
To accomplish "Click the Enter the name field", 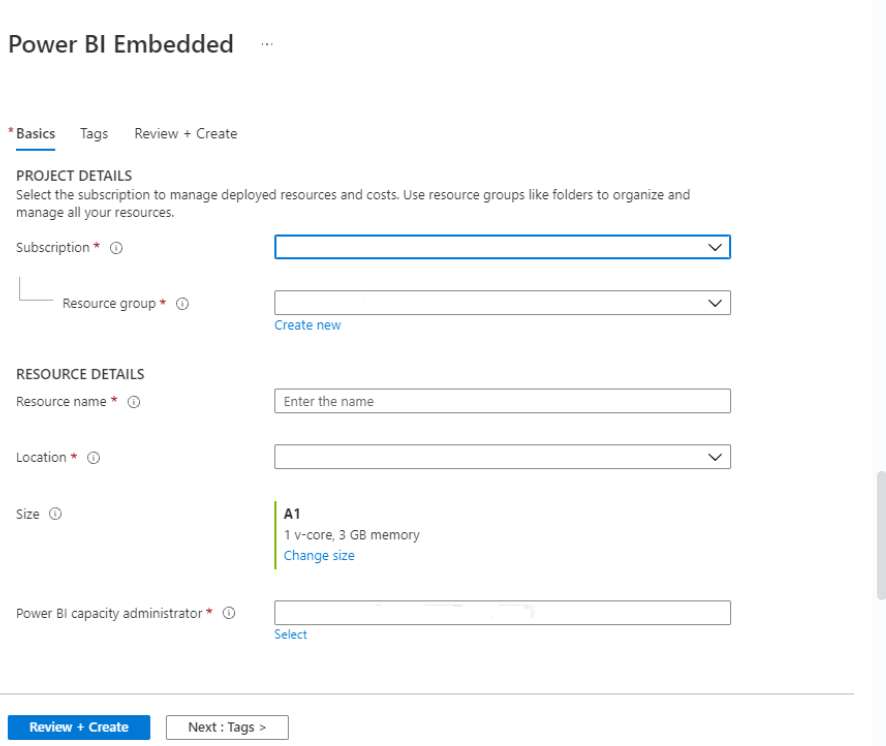I will 500,400.
